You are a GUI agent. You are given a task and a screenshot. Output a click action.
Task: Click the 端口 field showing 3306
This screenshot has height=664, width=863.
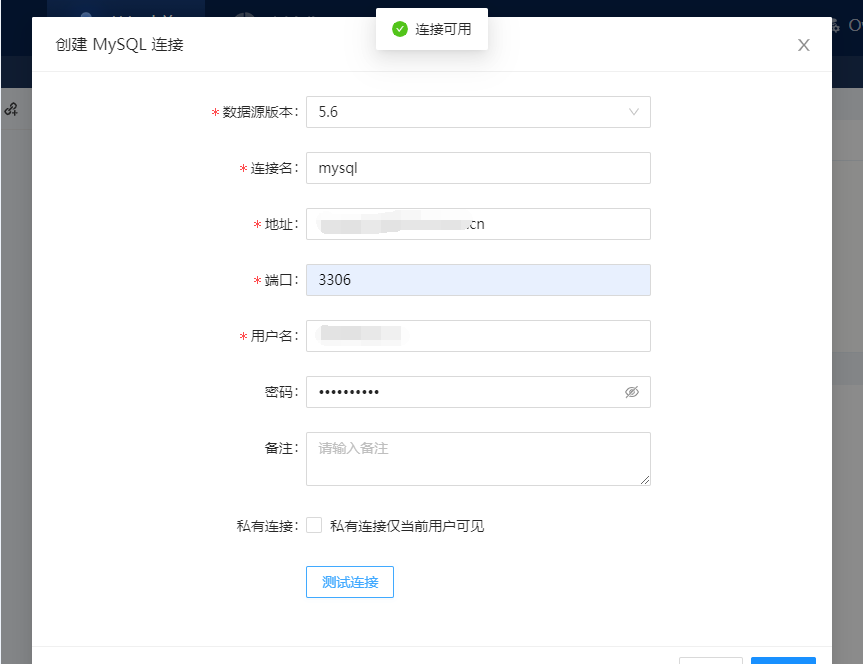click(478, 280)
